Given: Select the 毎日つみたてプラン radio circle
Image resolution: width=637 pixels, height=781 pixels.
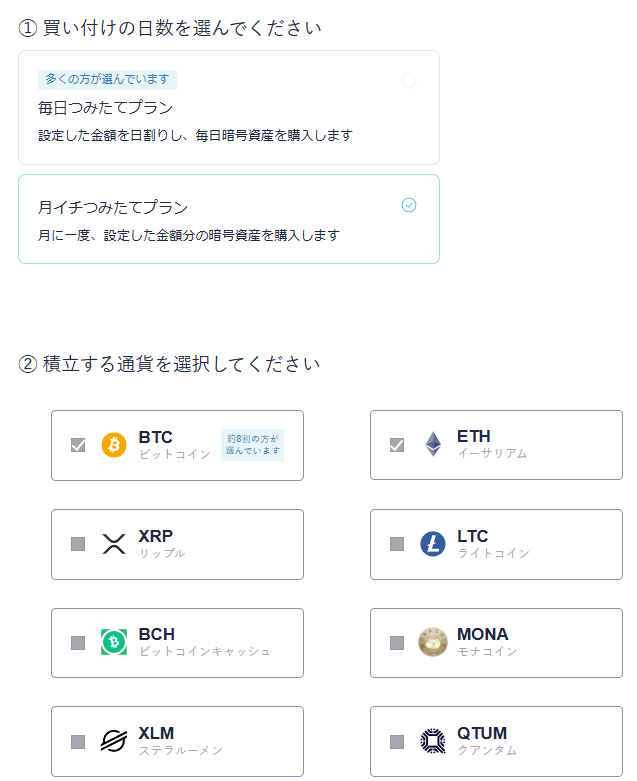Looking at the screenshot, I should tap(409, 81).
